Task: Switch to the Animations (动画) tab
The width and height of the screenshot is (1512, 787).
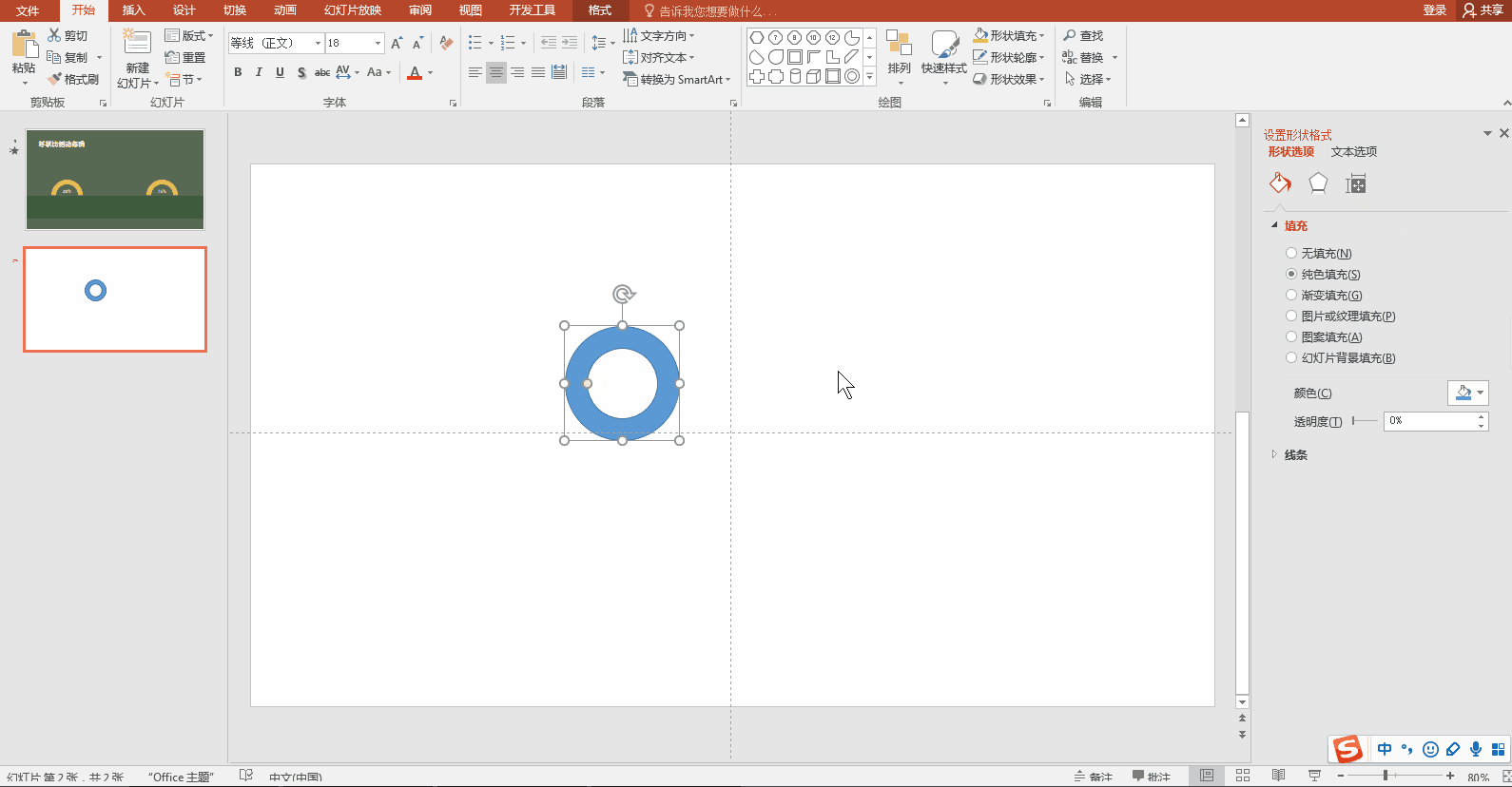Action: tap(285, 10)
